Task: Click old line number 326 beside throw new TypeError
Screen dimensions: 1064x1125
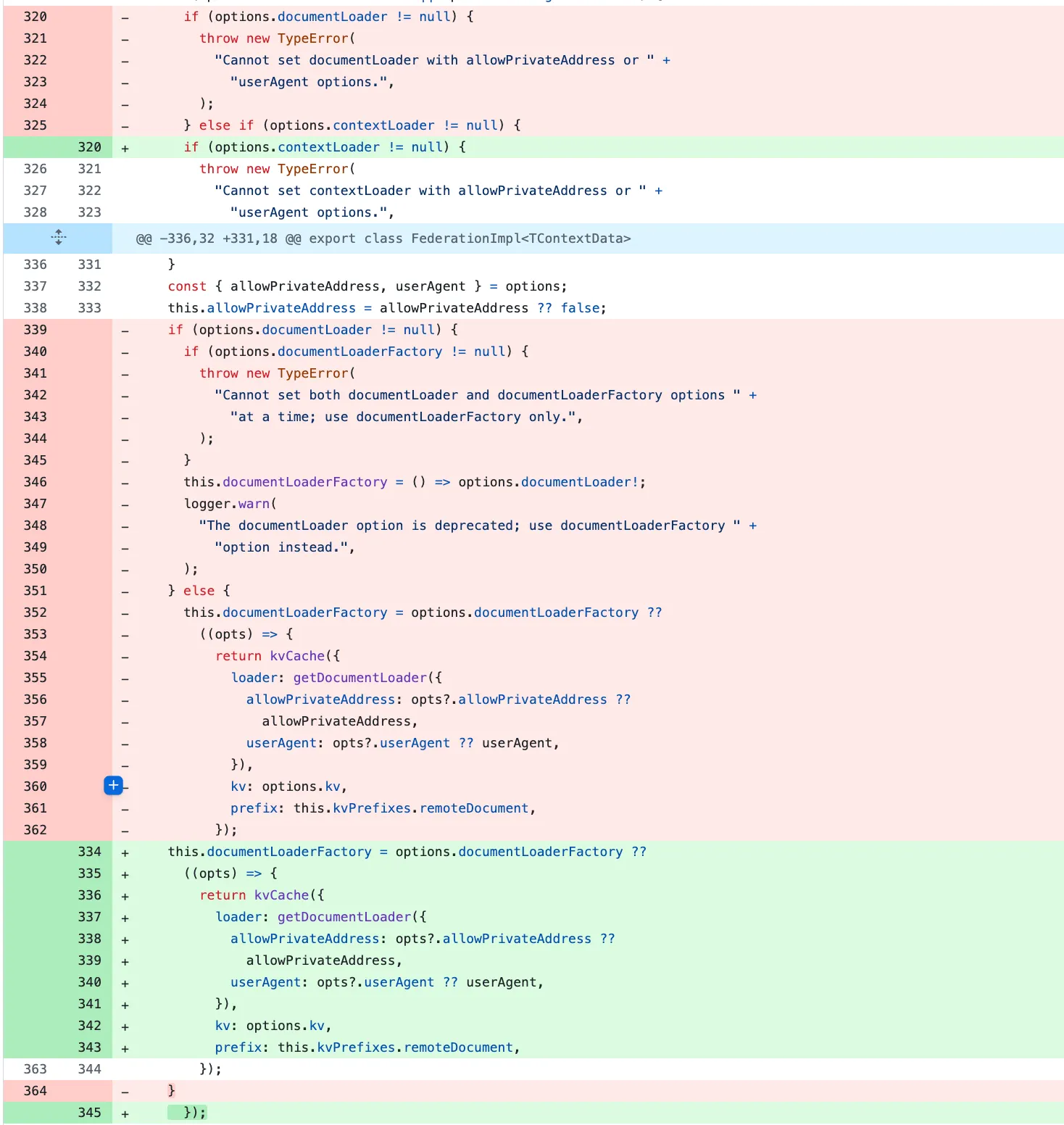Action: pos(35,169)
